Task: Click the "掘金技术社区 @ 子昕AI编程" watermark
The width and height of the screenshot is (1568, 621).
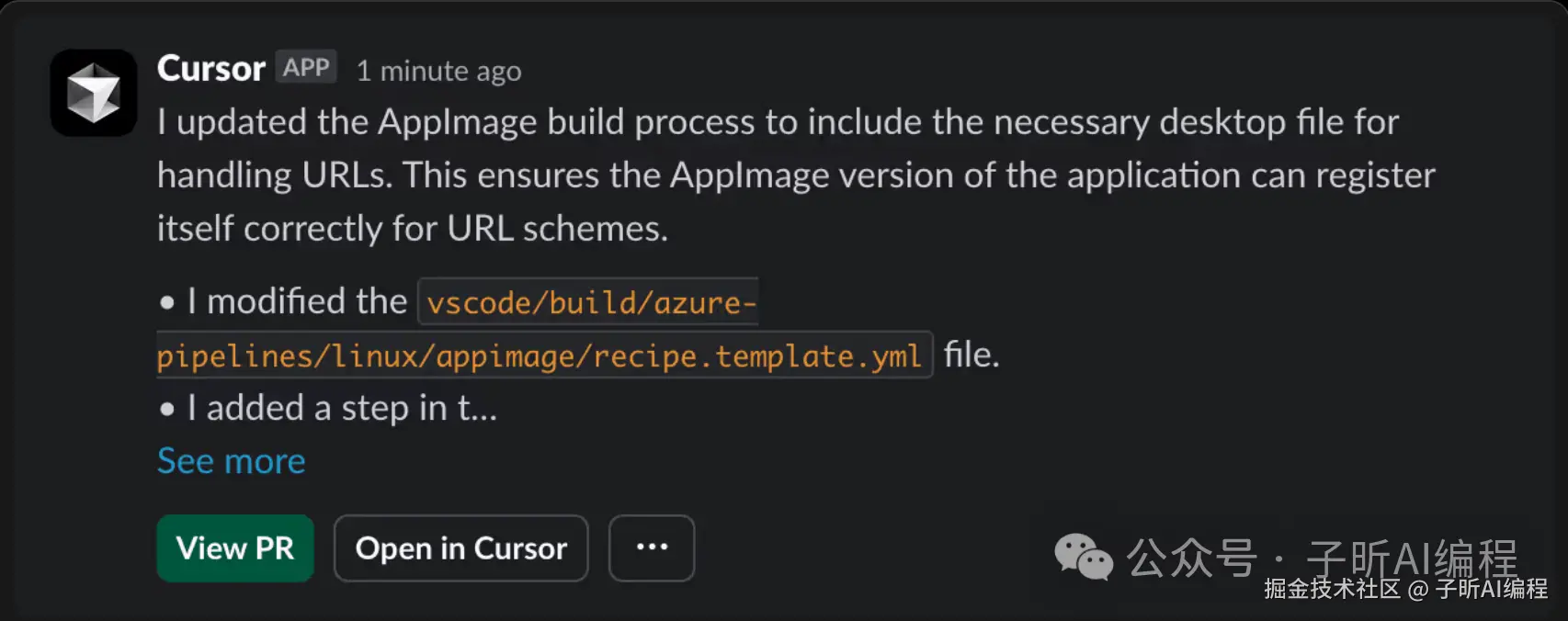Action: [1405, 590]
